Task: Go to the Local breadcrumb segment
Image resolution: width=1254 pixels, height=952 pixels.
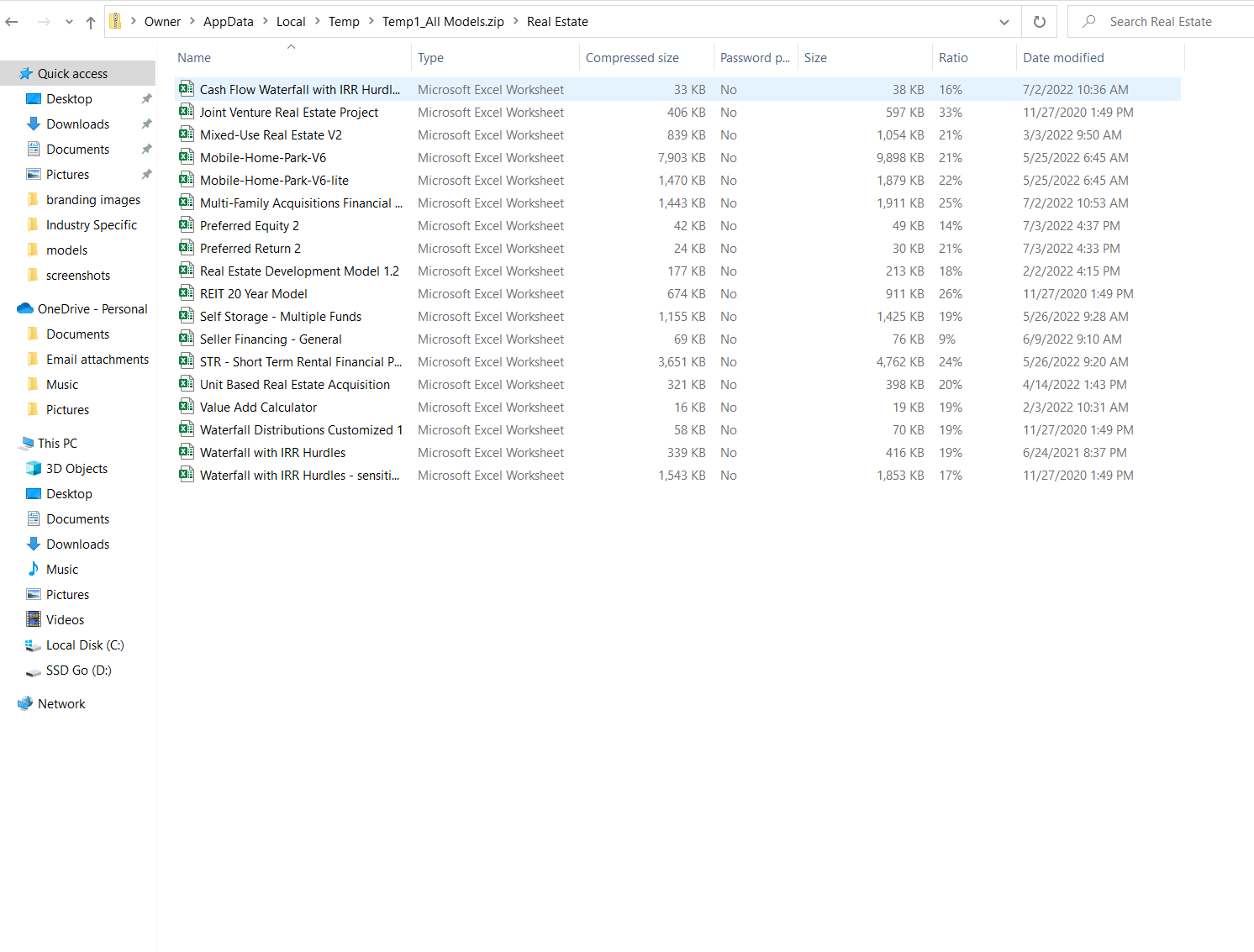Action: (291, 22)
